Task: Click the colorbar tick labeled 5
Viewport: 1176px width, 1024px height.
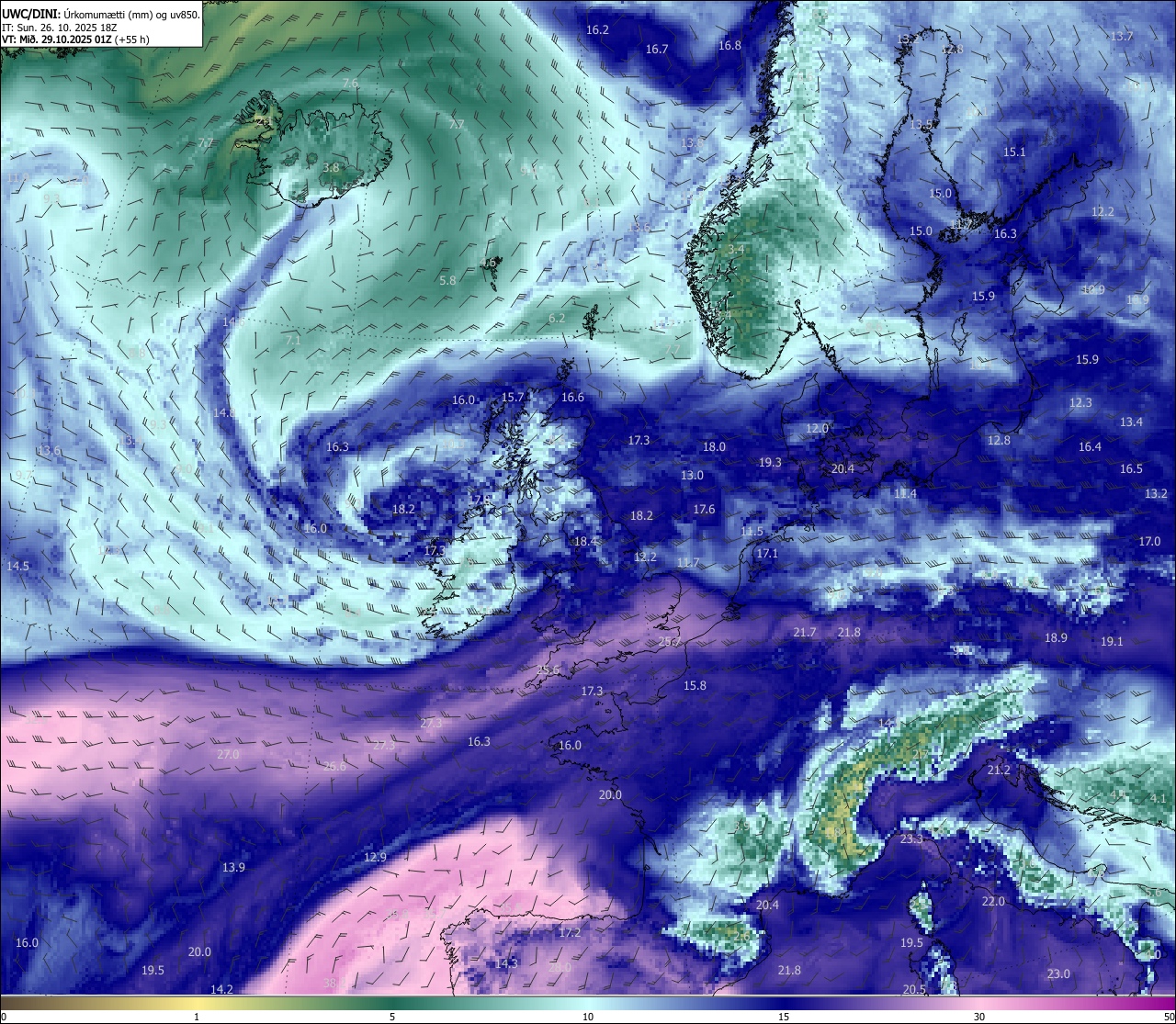Action: tap(392, 1017)
